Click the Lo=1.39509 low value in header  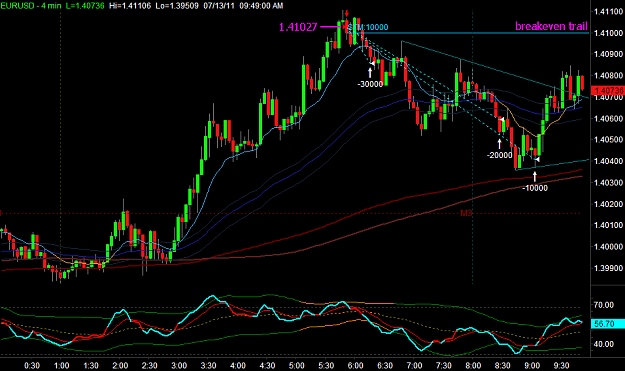click(177, 6)
